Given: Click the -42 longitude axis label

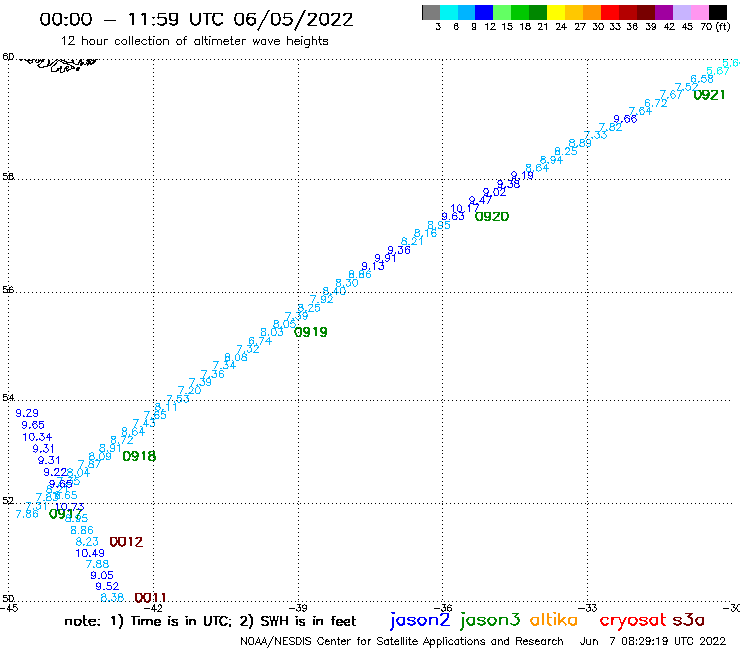Looking at the screenshot, I should [x=154, y=608].
